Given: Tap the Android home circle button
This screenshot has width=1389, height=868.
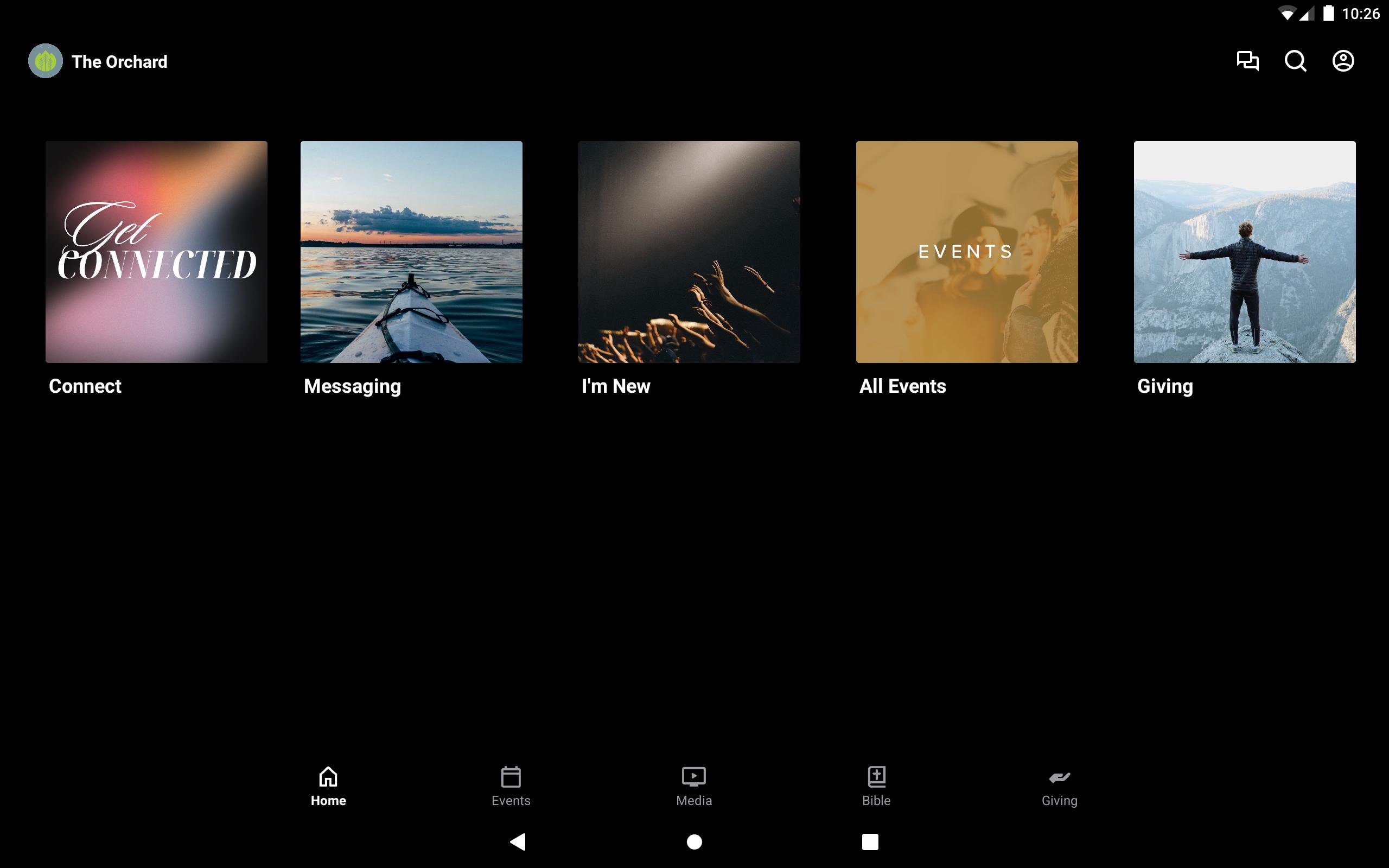Looking at the screenshot, I should pos(694,841).
